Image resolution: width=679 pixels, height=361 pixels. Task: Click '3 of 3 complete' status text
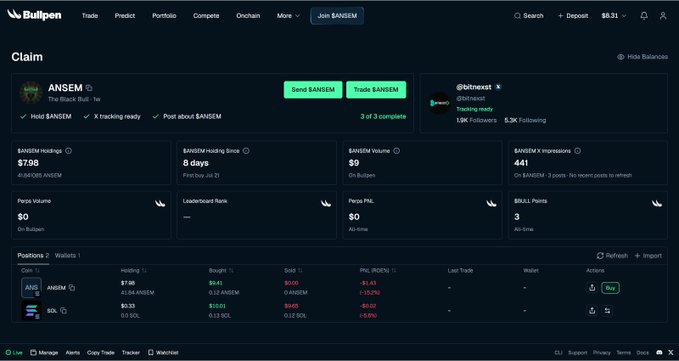[x=383, y=116]
